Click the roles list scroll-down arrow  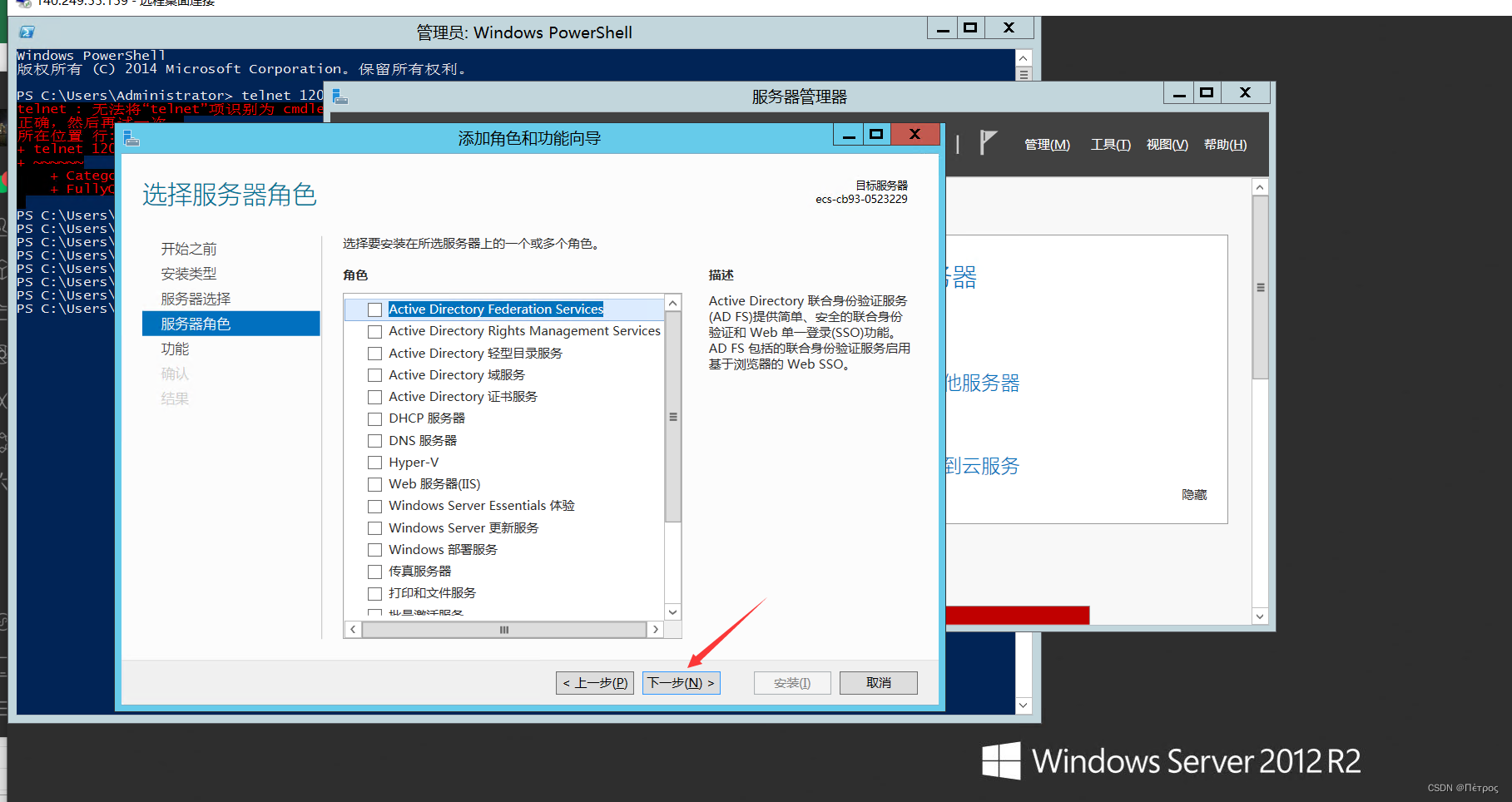pyautogui.click(x=672, y=611)
